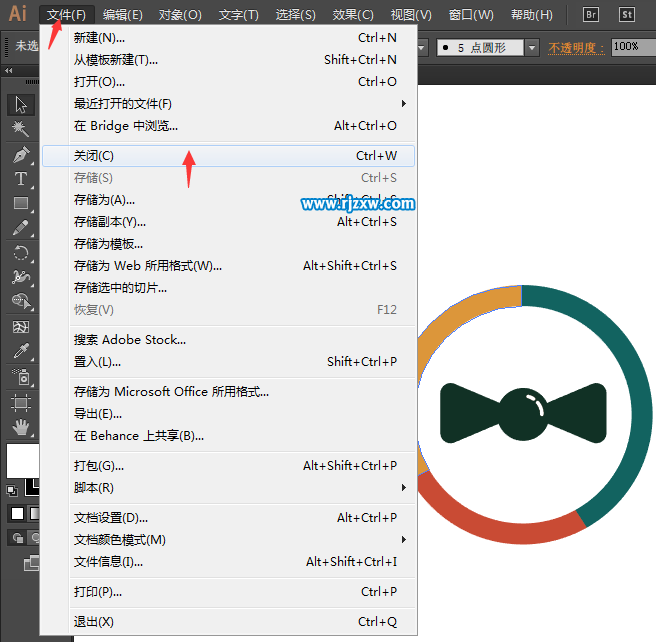The image size is (656, 642).
Task: Click the default fill and stroke icon
Action: click(x=12, y=490)
